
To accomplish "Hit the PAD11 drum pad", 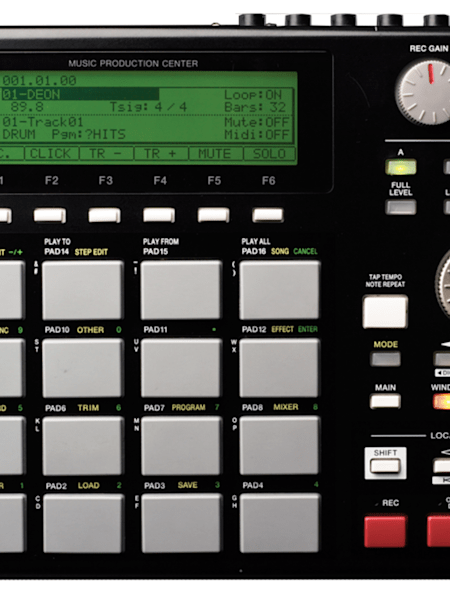I will pyautogui.click(x=181, y=368).
